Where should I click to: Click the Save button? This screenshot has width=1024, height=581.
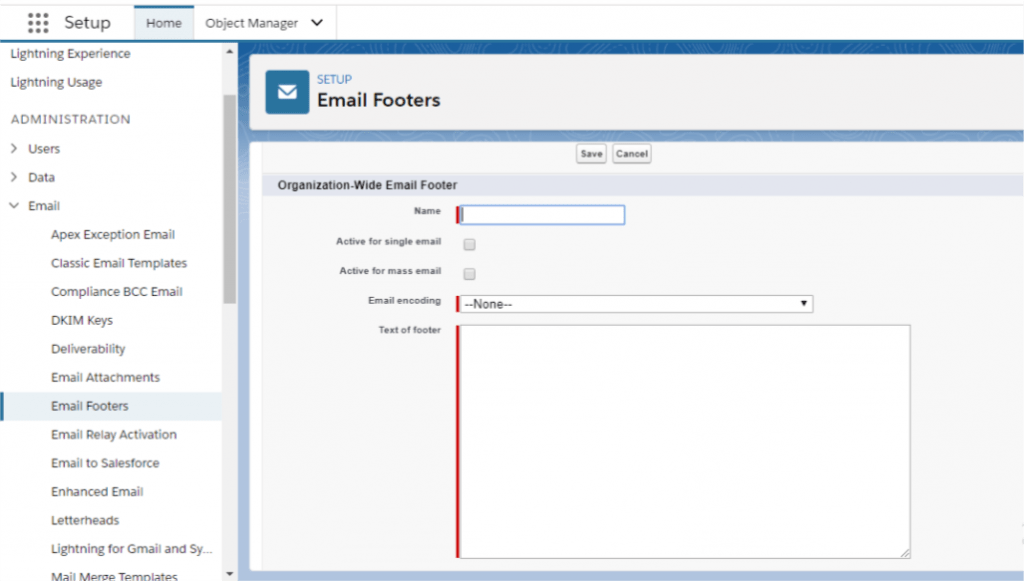tap(590, 153)
